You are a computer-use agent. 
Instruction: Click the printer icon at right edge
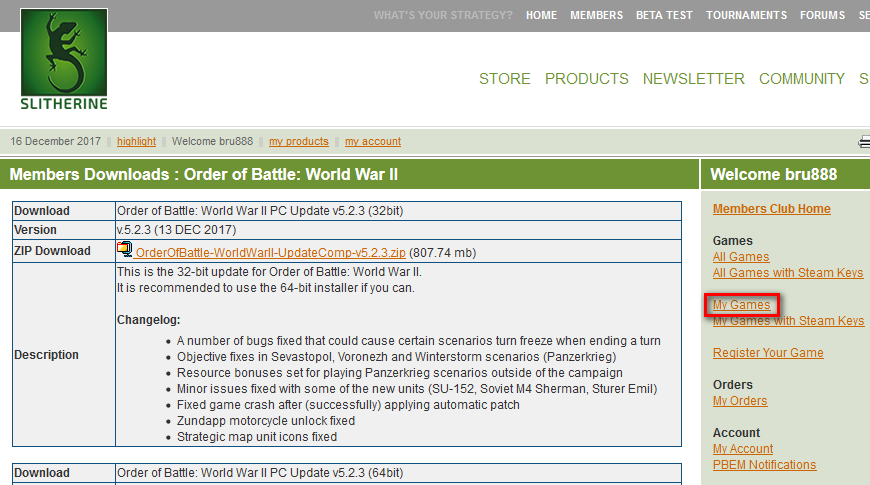coord(864,142)
